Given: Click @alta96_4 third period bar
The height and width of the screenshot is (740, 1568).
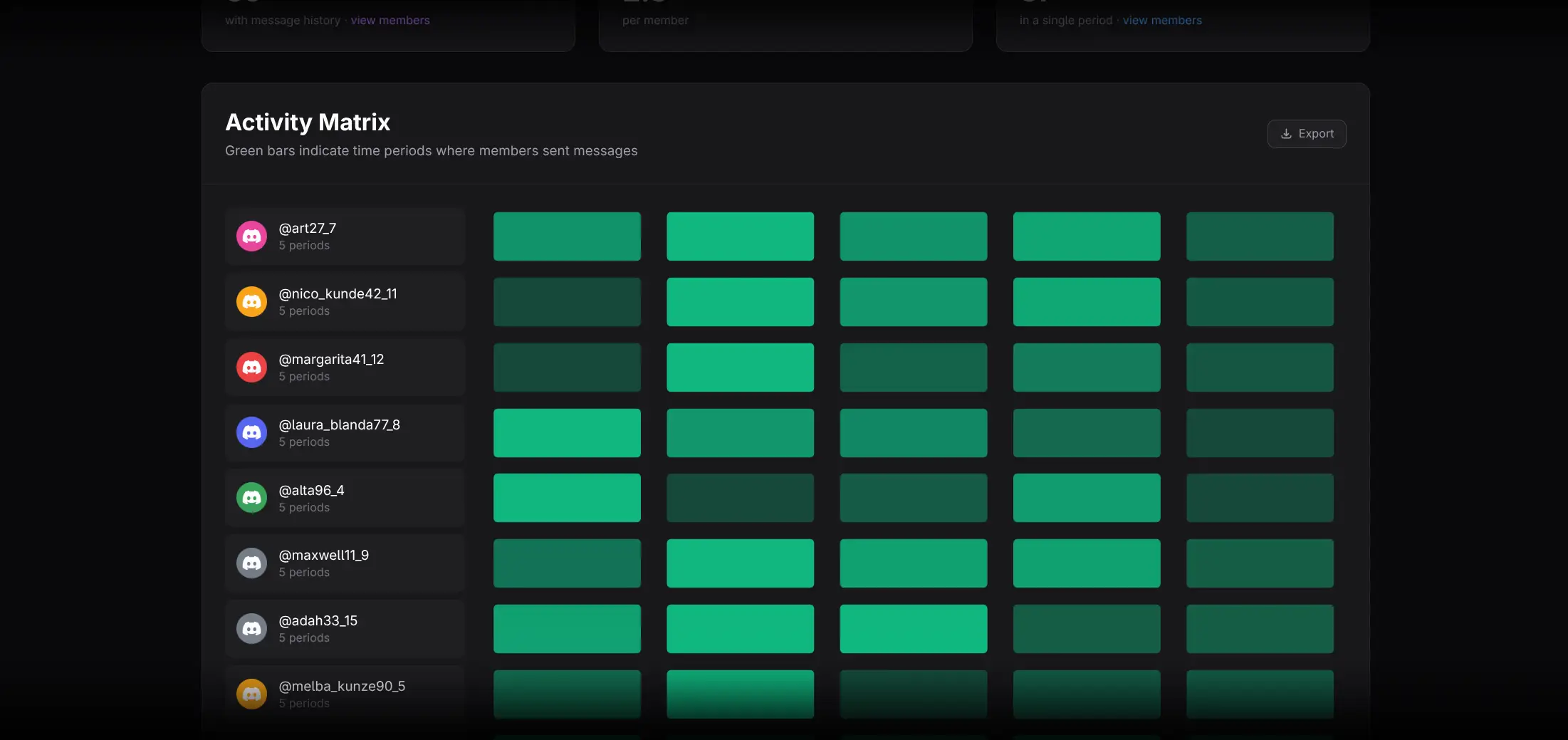Looking at the screenshot, I should [x=914, y=498].
